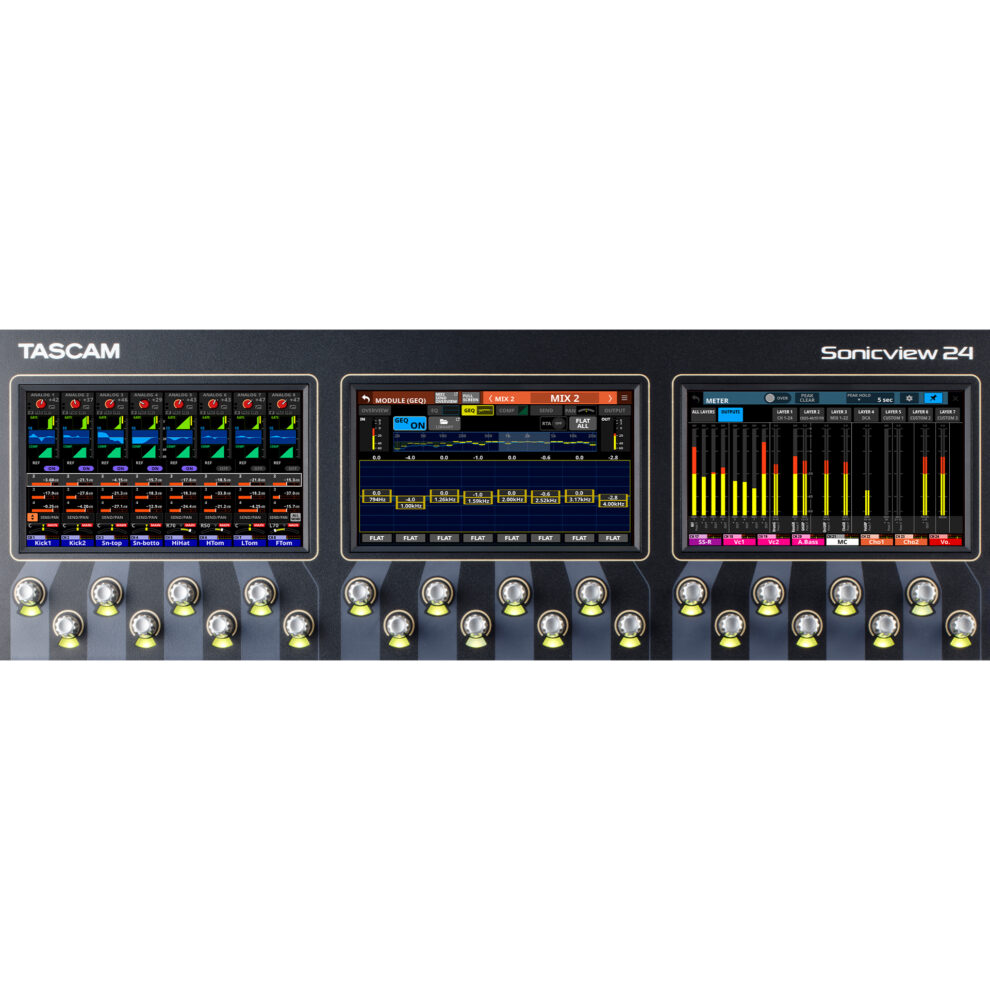Viewport: 990px width, 990px height.
Task: Click the blue pin icon on the meter screen
Action: (933, 398)
